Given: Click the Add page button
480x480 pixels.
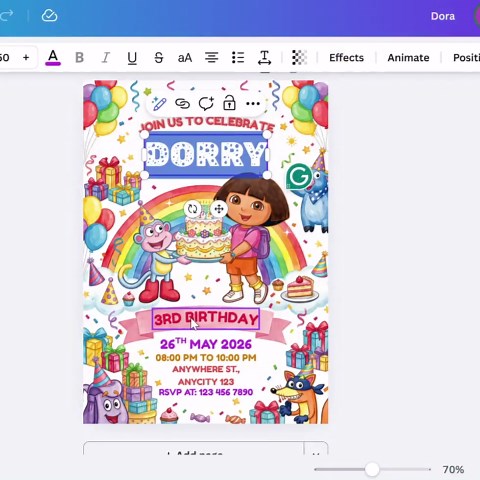Looking at the screenshot, I should 194,448.
